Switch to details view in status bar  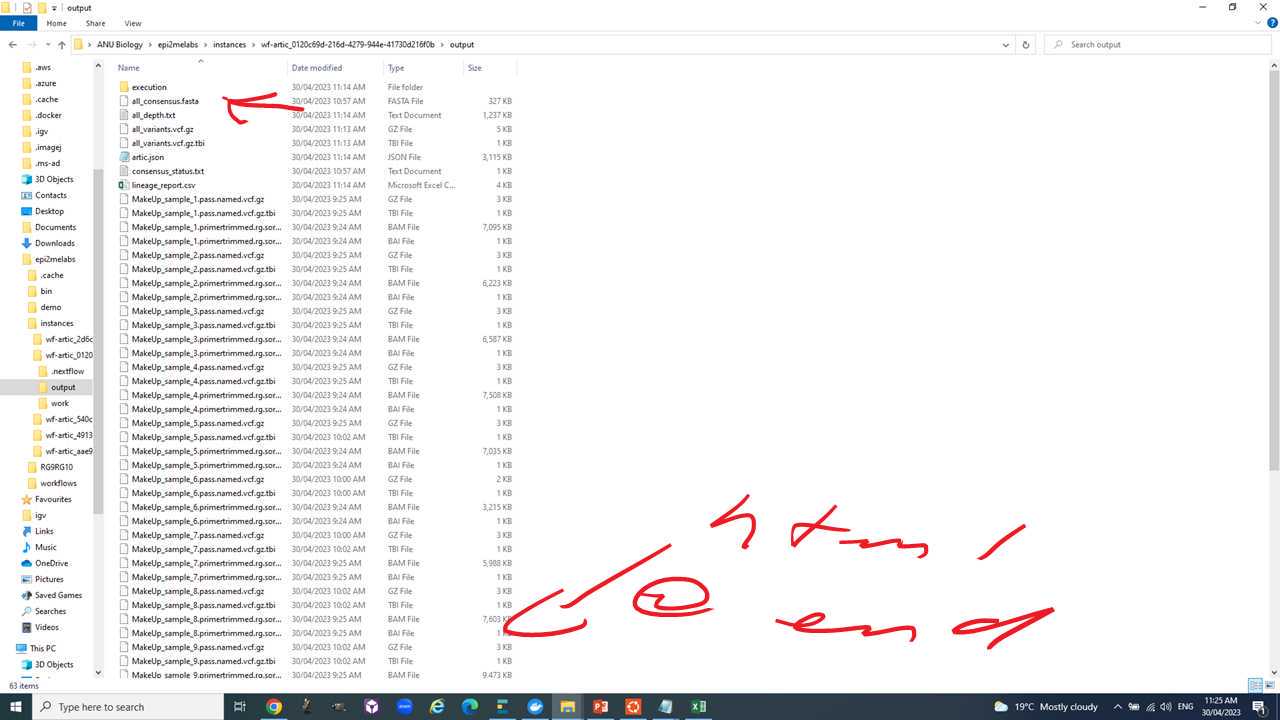click(x=1255, y=685)
